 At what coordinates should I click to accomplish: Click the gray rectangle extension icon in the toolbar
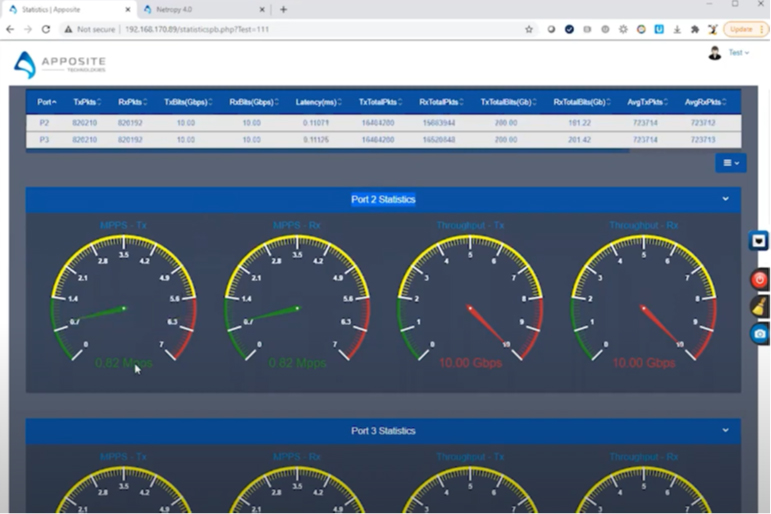coord(587,30)
